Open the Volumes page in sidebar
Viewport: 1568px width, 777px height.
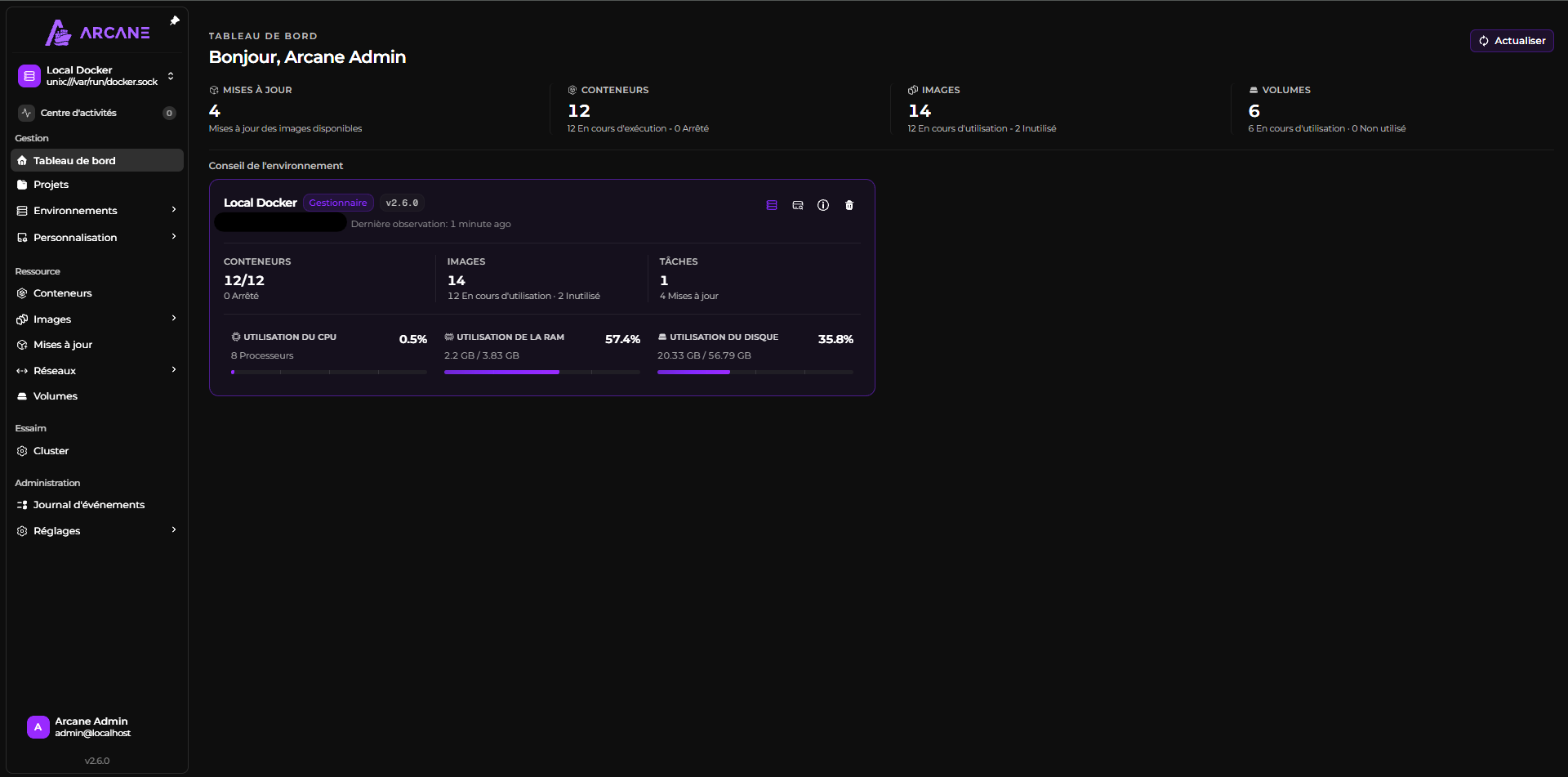coord(96,396)
